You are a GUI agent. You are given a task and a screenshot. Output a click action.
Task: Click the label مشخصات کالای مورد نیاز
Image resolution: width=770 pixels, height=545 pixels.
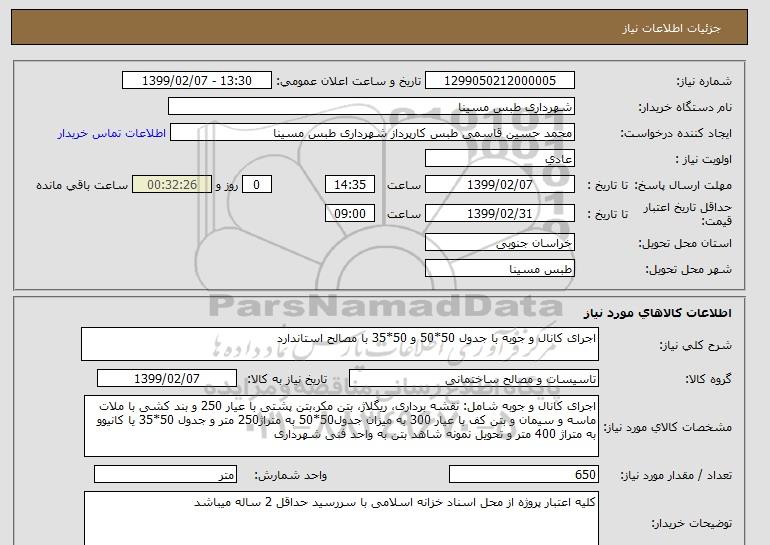coord(668,427)
